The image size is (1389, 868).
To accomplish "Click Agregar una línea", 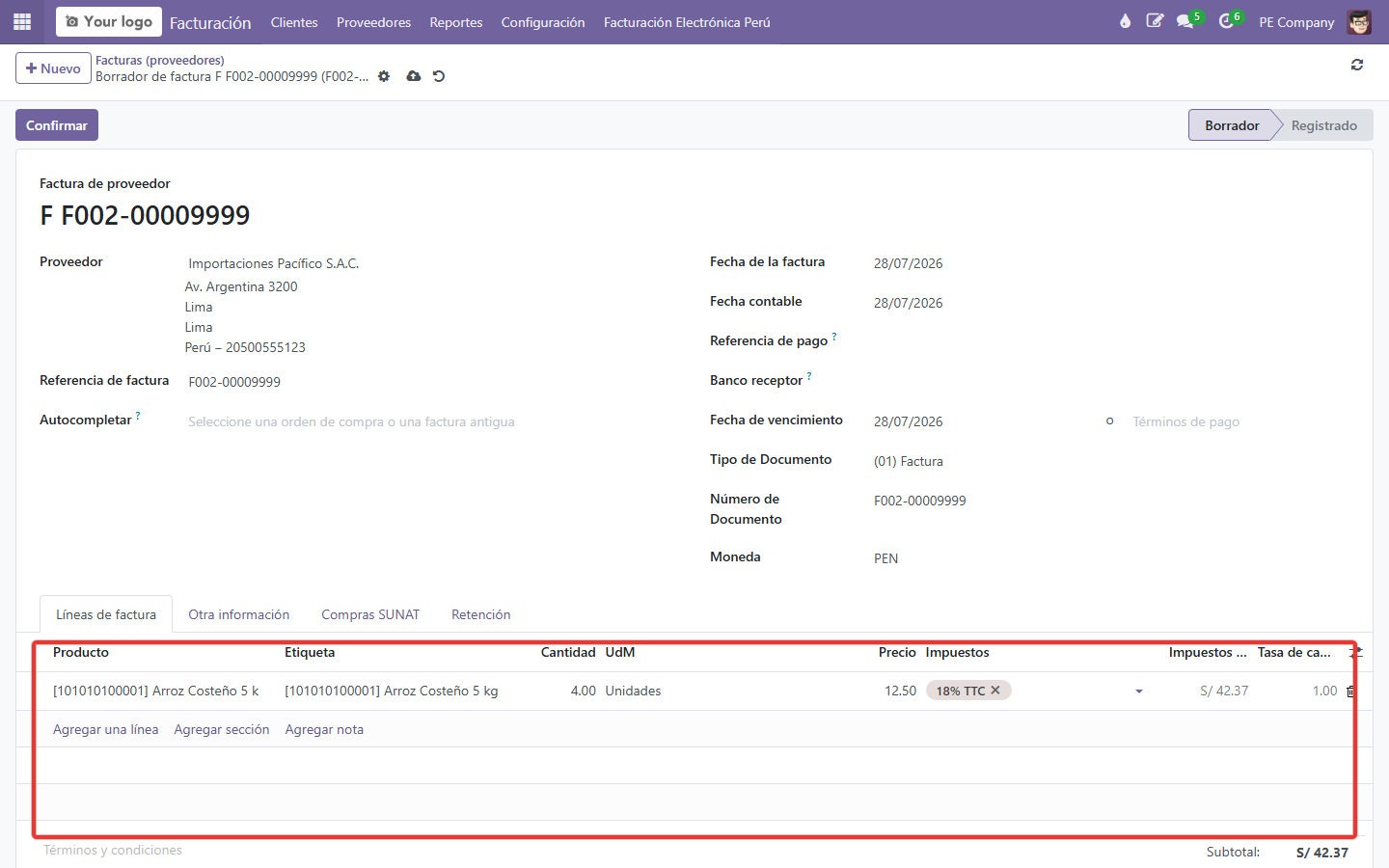I will click(x=106, y=729).
